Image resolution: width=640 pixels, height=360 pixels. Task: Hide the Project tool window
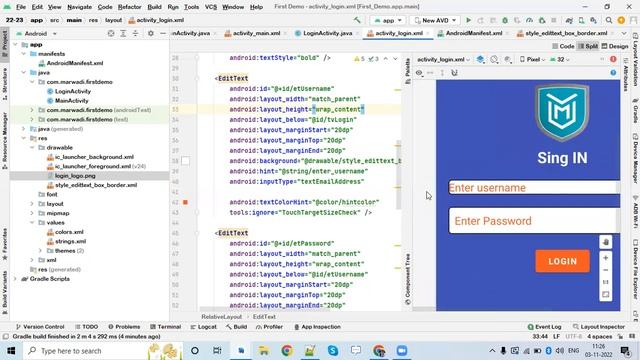click(162, 33)
